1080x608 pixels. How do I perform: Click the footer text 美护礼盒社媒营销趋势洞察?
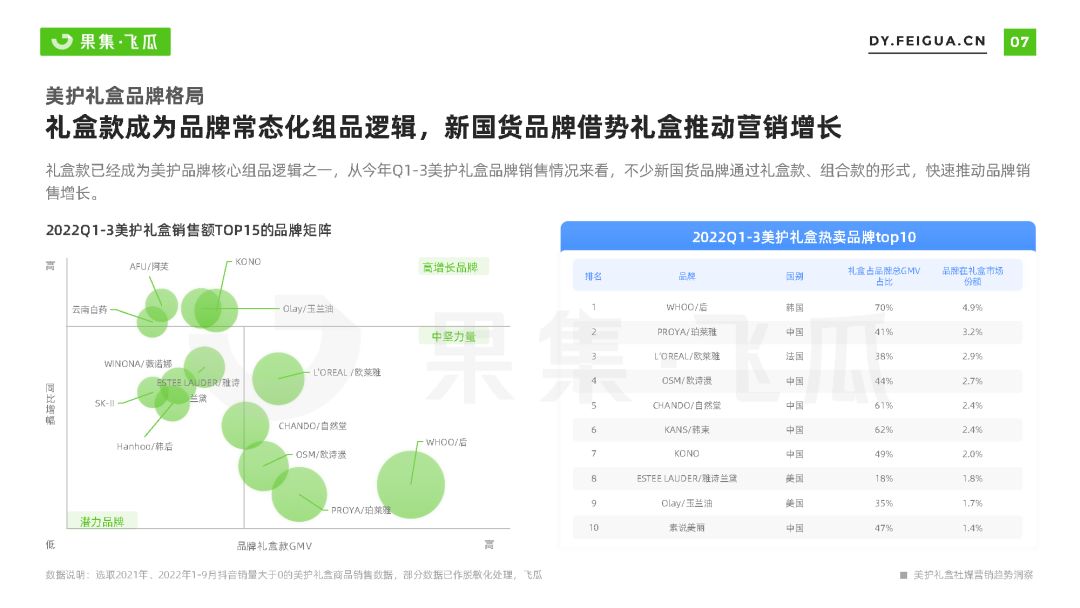pos(973,575)
